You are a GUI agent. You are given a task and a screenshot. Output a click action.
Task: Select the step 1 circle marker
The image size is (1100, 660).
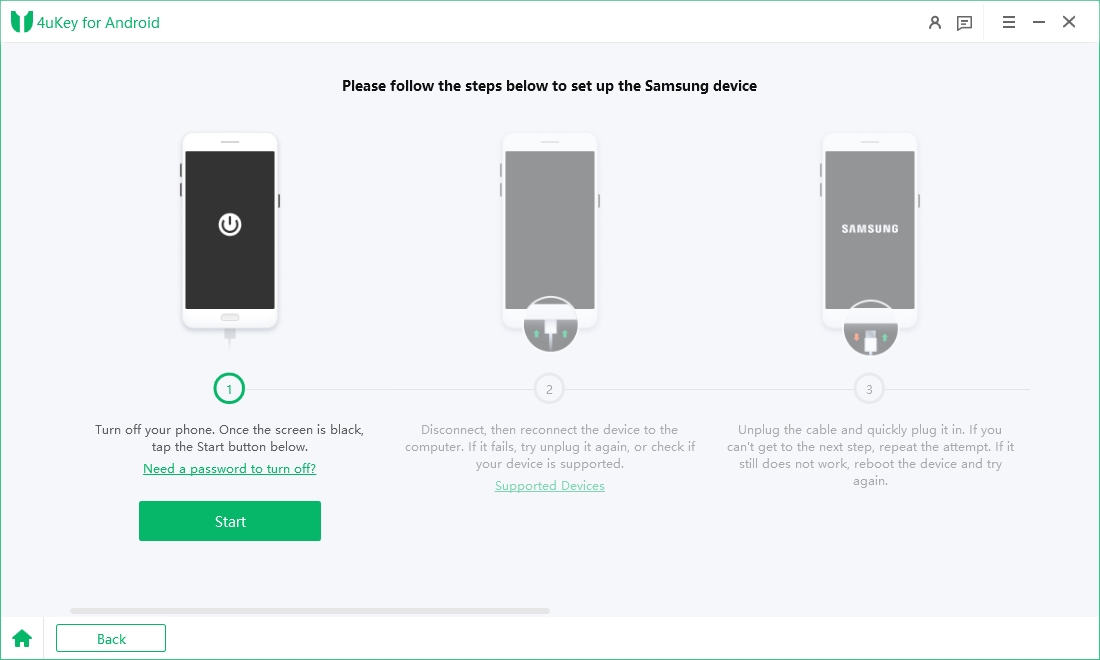pyautogui.click(x=229, y=389)
